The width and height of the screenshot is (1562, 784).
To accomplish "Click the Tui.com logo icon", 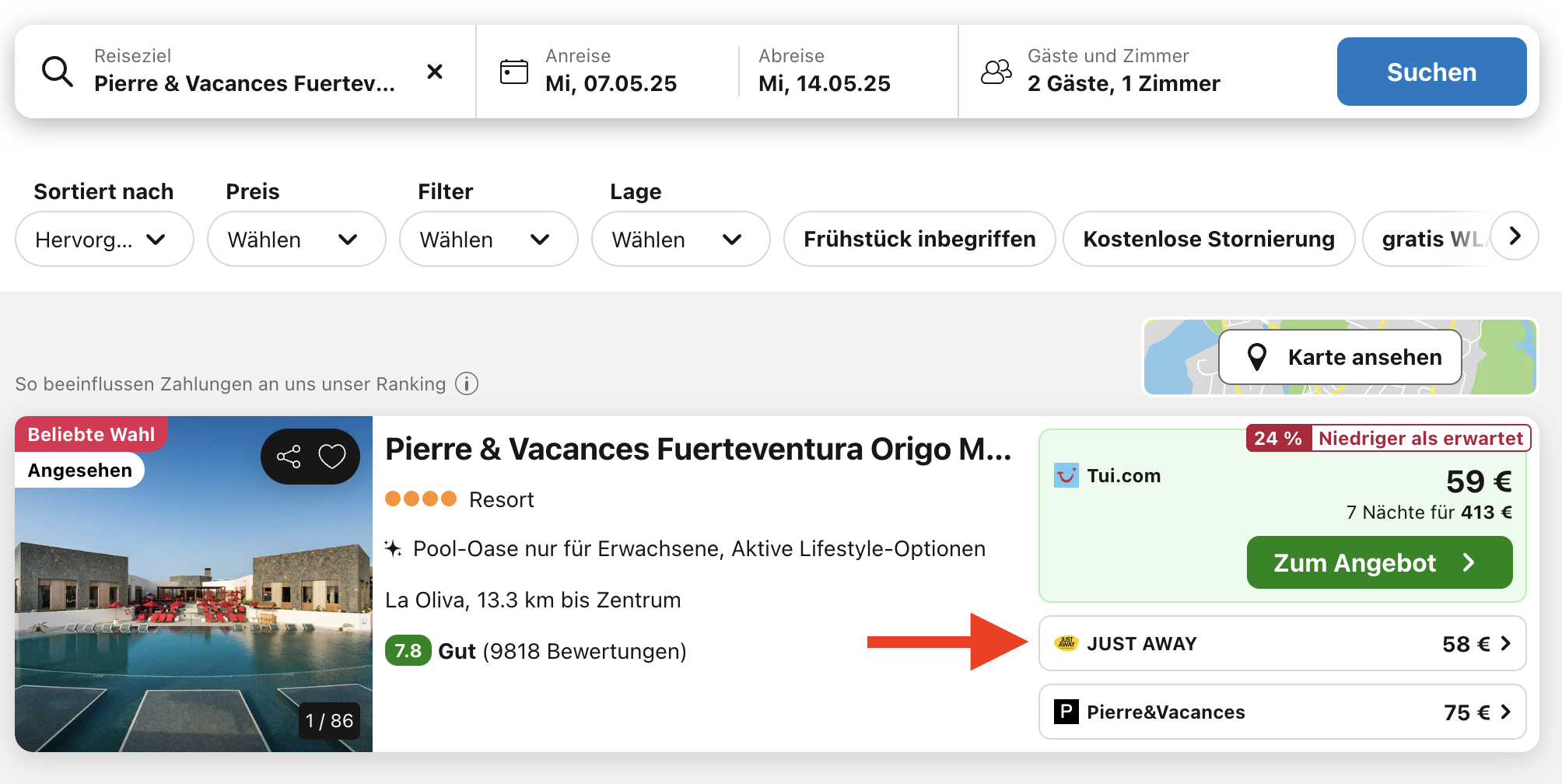I will 1066,475.
